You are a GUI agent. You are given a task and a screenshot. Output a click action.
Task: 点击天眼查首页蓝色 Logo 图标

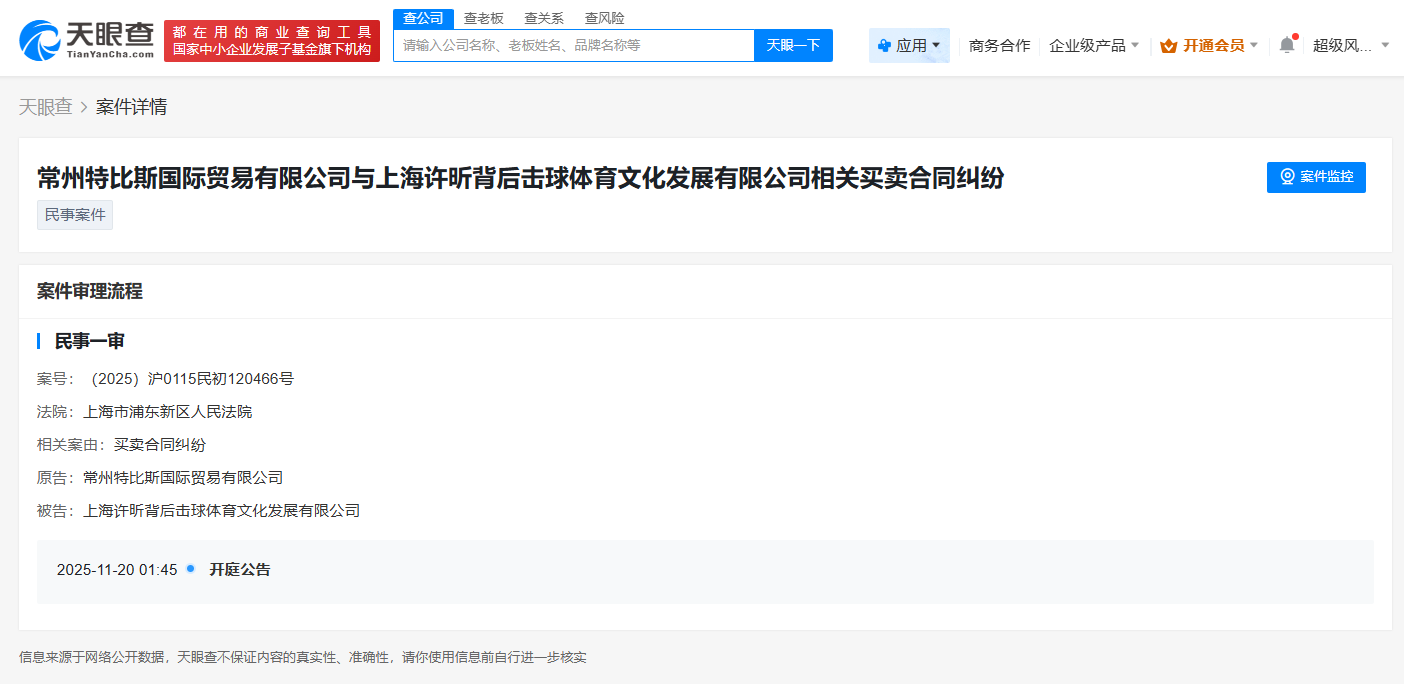pos(39,39)
